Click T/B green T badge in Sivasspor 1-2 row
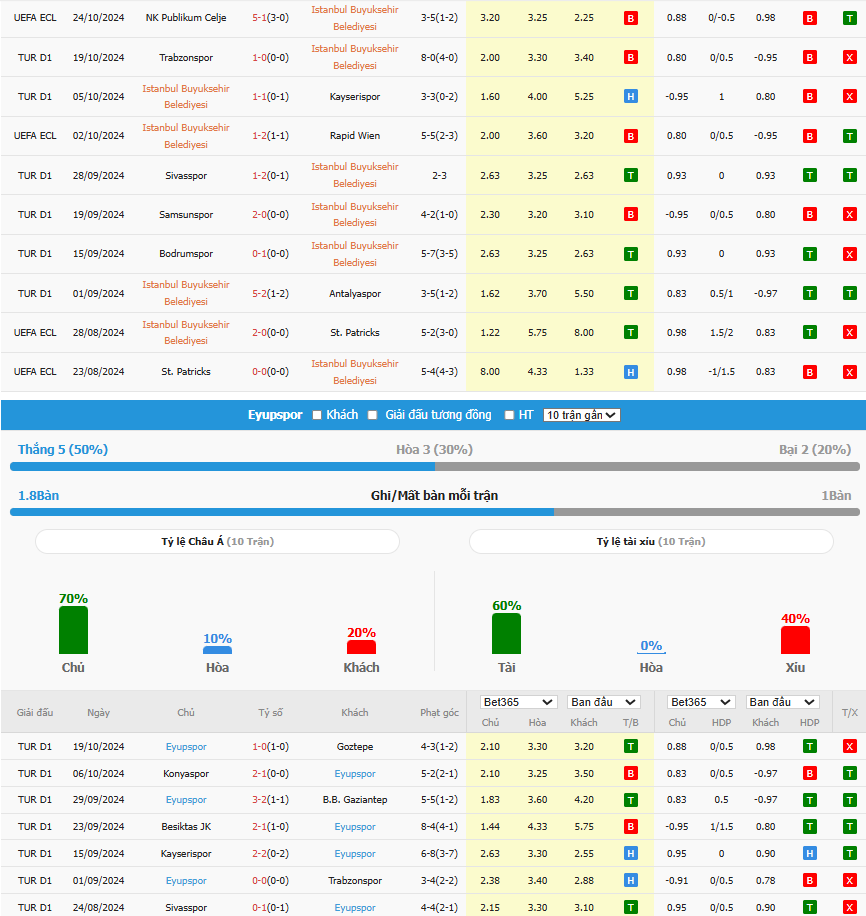This screenshot has width=866, height=916. tap(631, 175)
